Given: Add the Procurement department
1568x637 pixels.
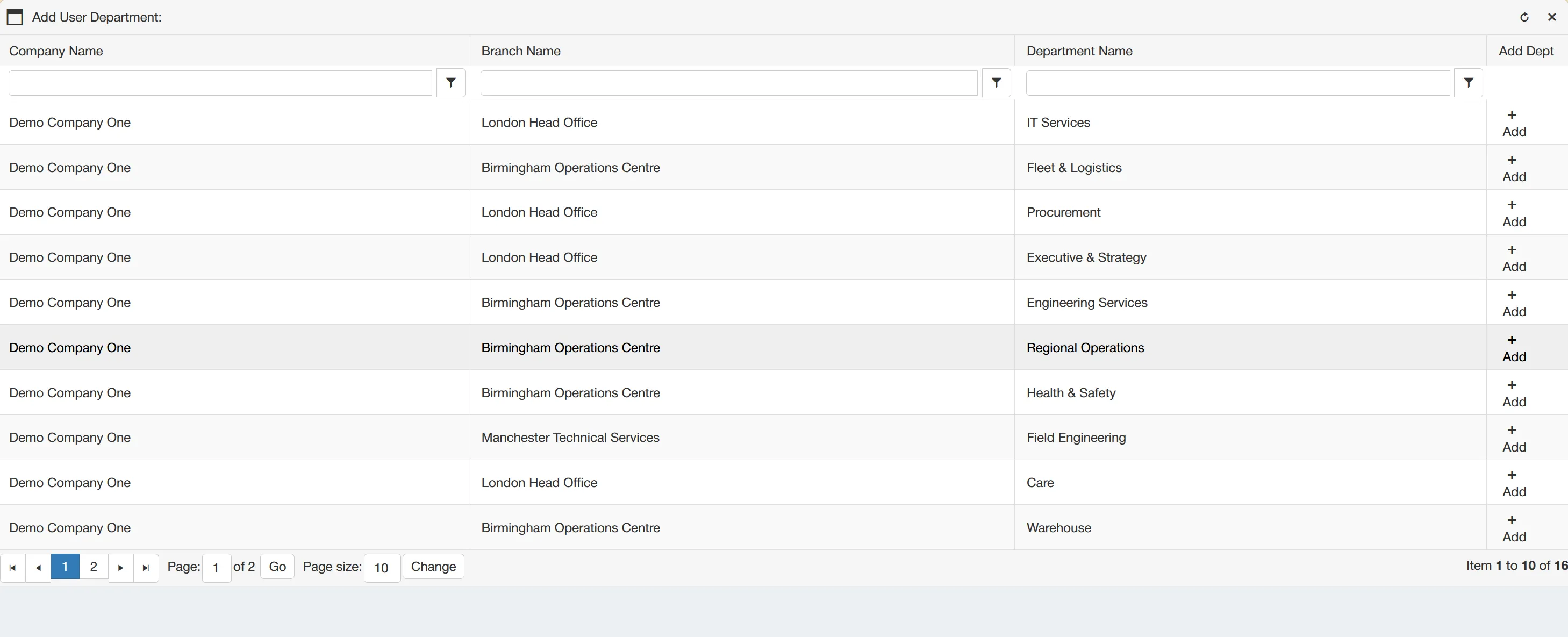Looking at the screenshot, I should 1513,213.
